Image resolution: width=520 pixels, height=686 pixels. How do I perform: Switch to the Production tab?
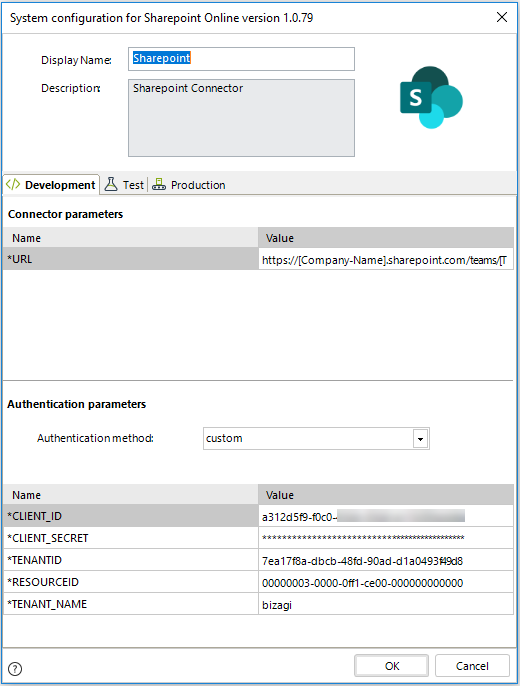pos(189,185)
